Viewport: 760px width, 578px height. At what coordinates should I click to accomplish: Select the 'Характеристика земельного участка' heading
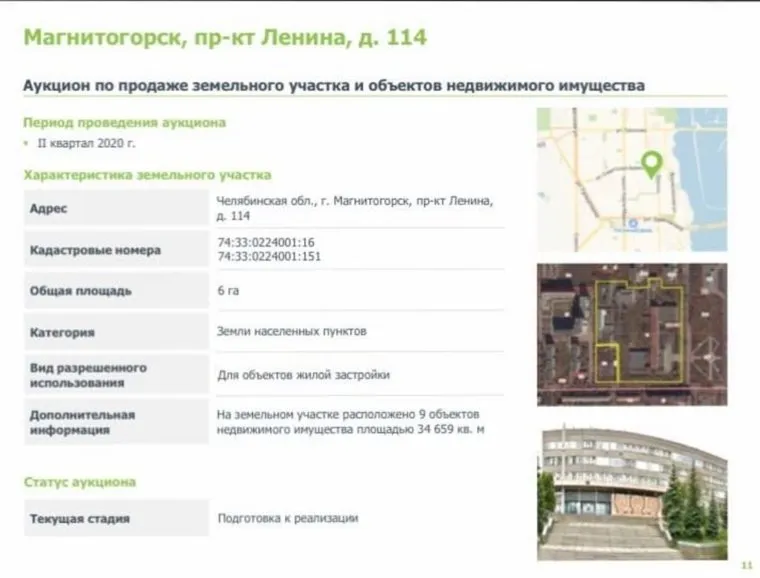(x=147, y=175)
